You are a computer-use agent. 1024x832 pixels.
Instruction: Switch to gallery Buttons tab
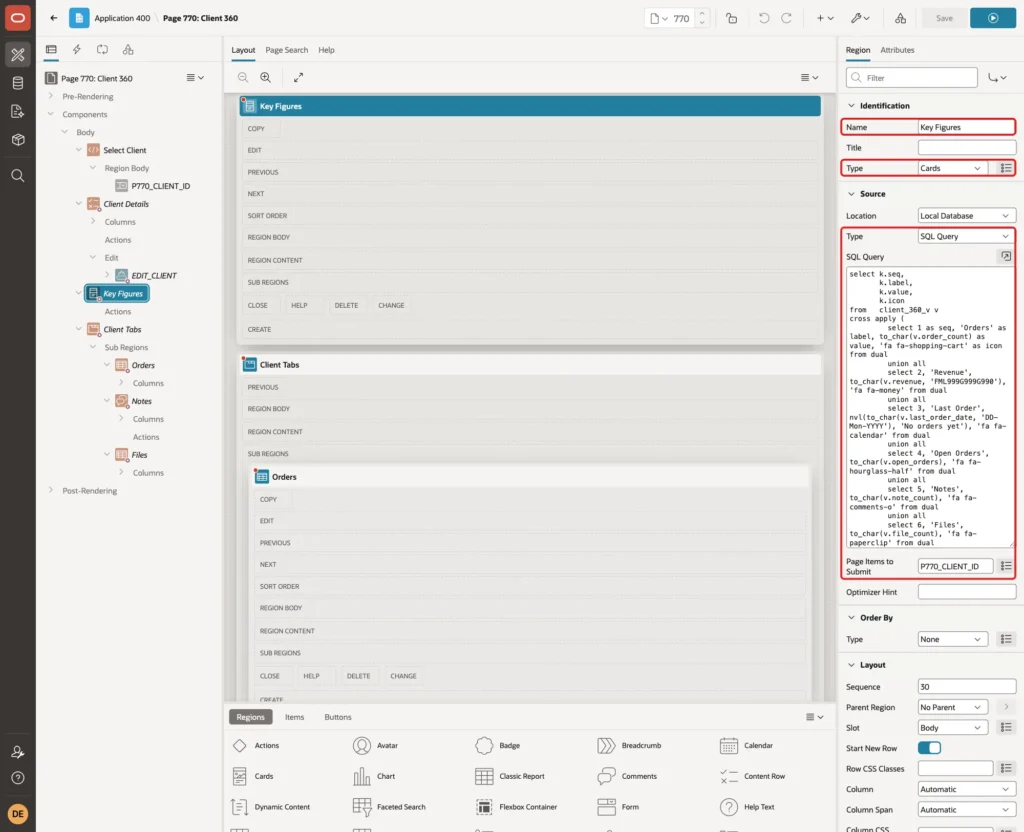tap(338, 717)
